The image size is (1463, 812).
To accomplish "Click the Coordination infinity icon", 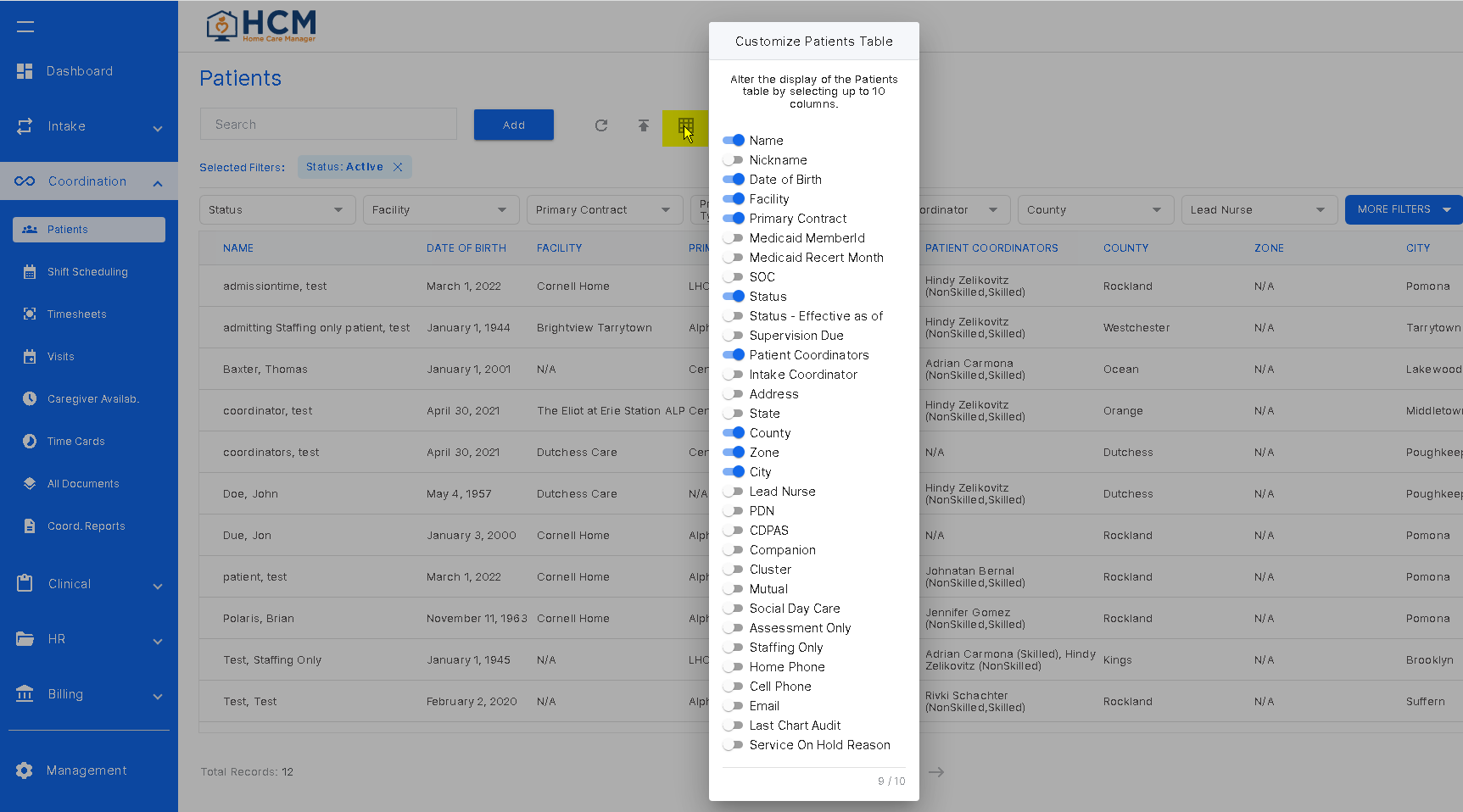I will click(25, 181).
